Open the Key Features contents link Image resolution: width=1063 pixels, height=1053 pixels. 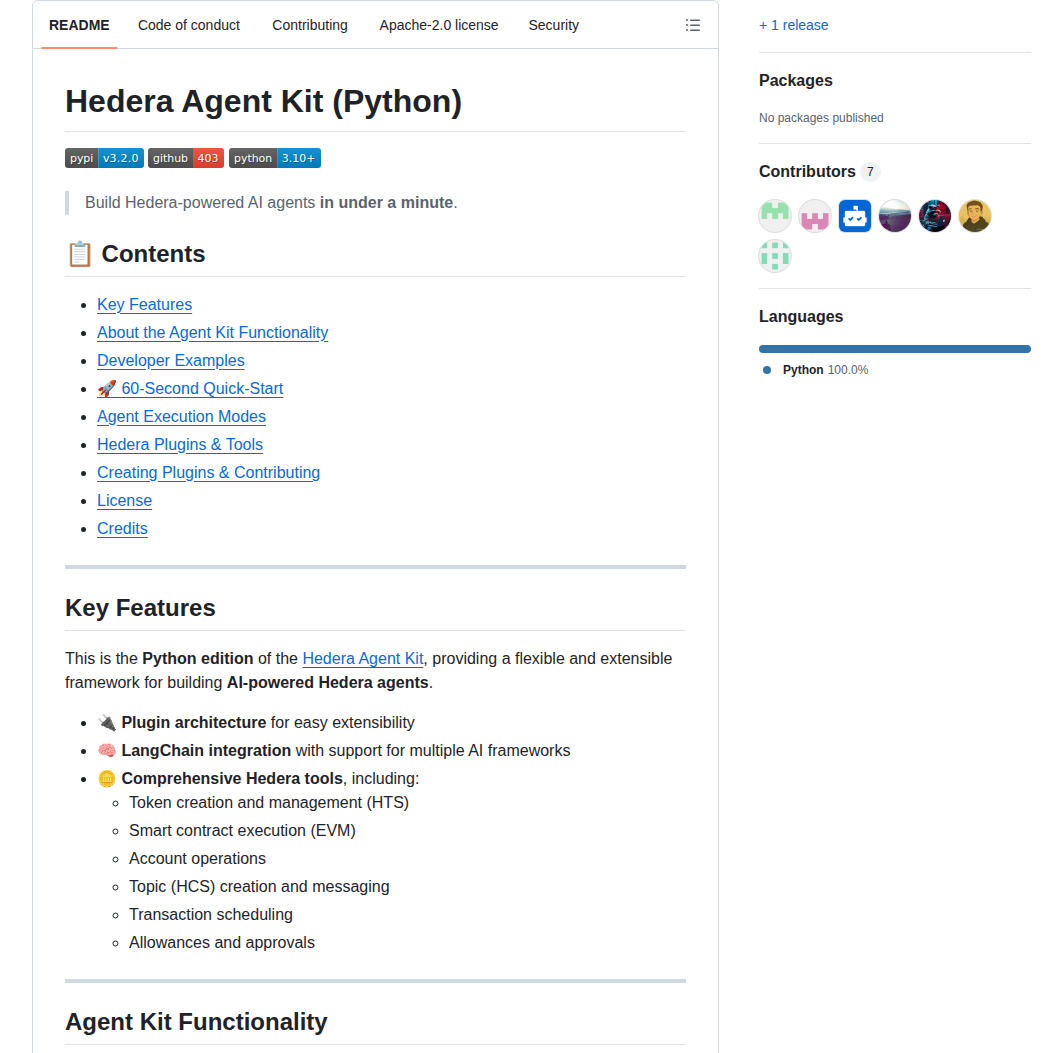[144, 304]
